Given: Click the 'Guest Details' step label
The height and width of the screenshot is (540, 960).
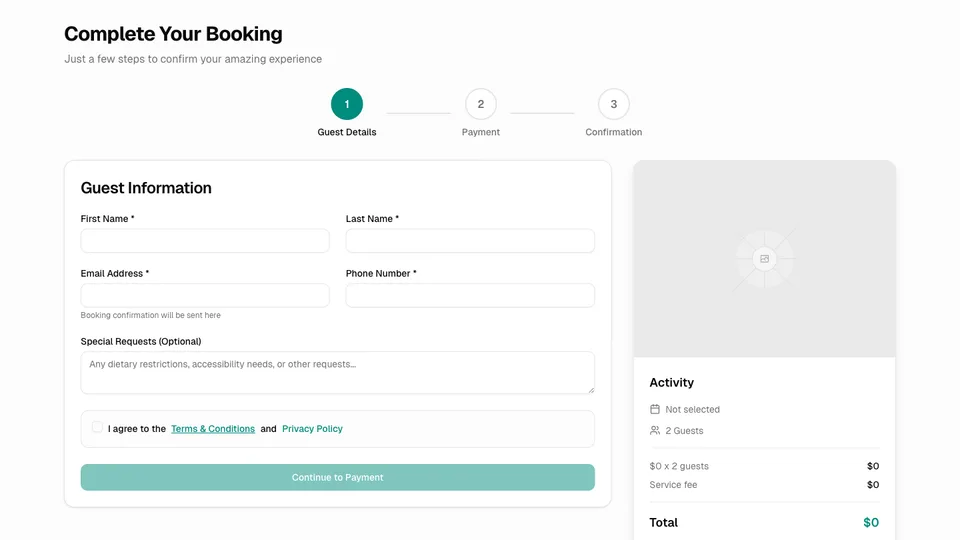Looking at the screenshot, I should click(347, 132).
